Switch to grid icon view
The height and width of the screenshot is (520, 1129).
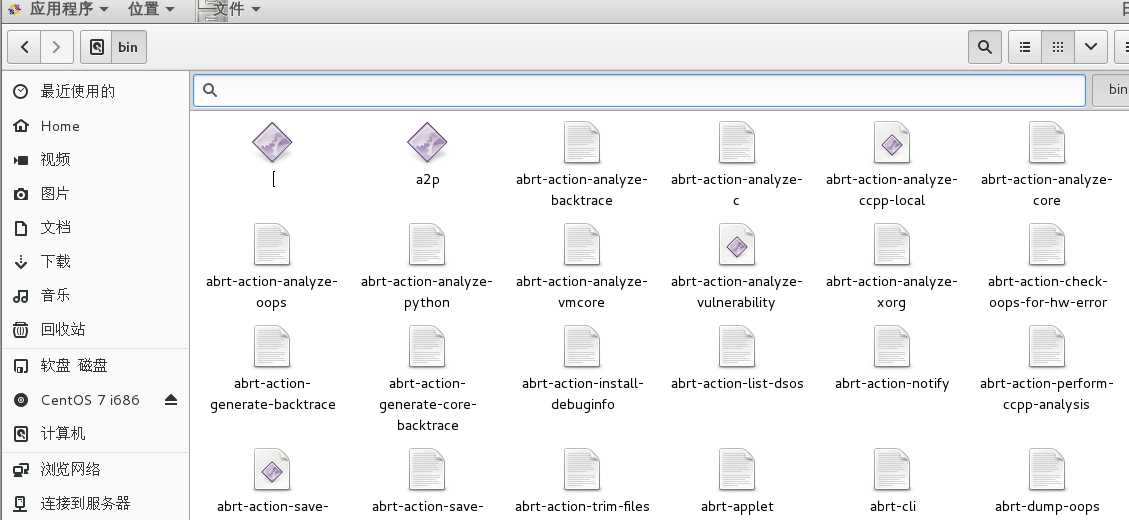point(1058,48)
